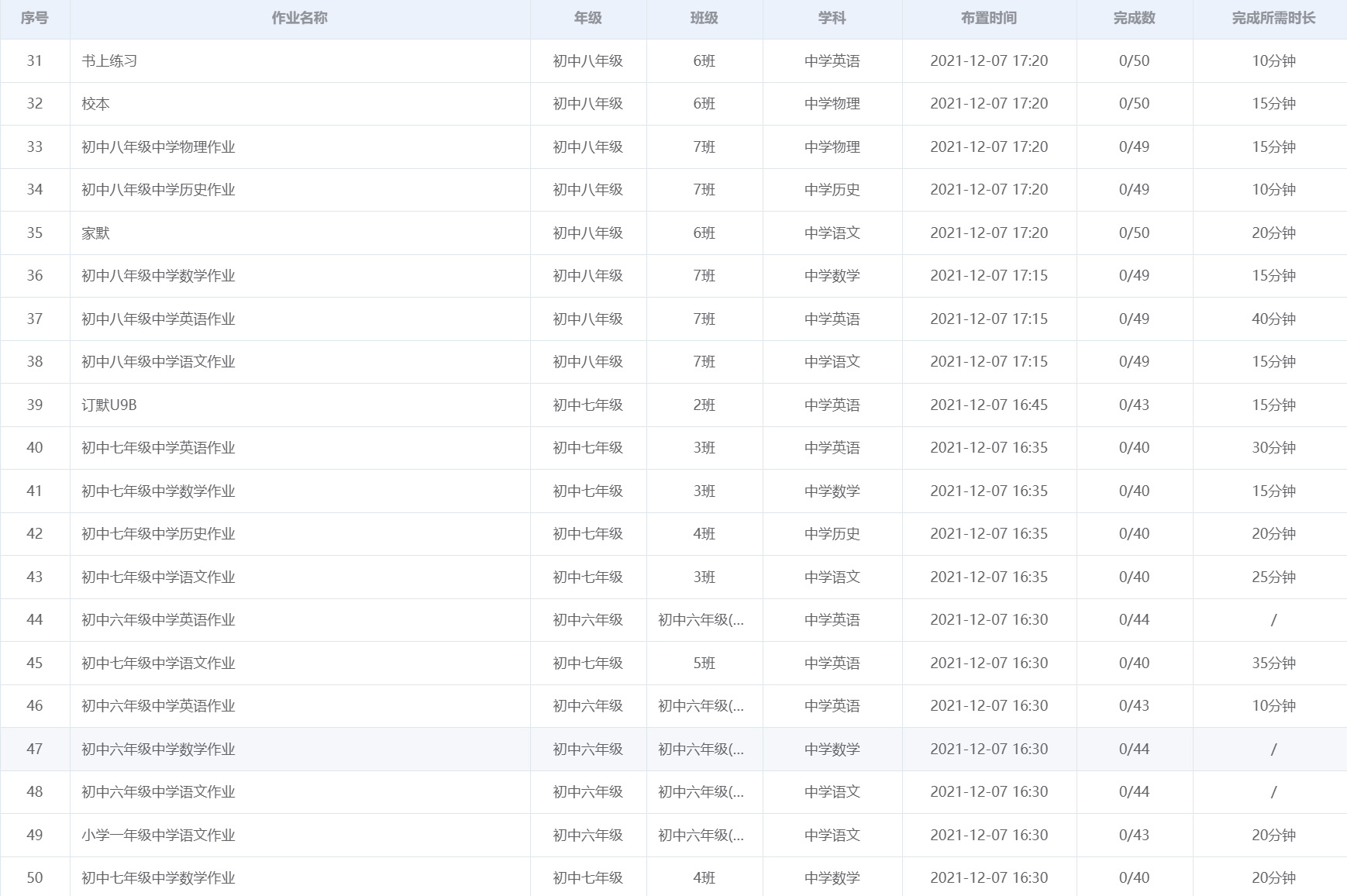This screenshot has width=1347, height=896.
Task: Open the 订默U9B assignment
Action: click(x=109, y=405)
